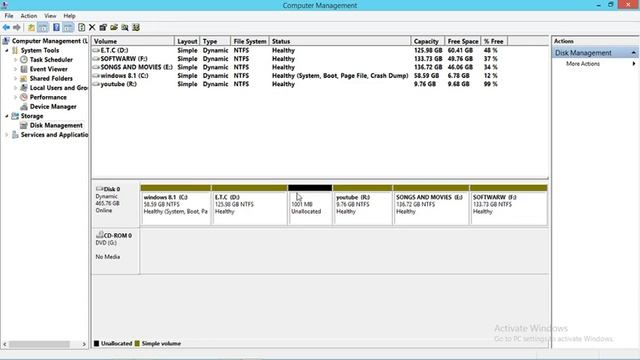Screen dimensions: 640x360
Task: Select Disk Management in the tree
Action: pyautogui.click(x=56, y=125)
